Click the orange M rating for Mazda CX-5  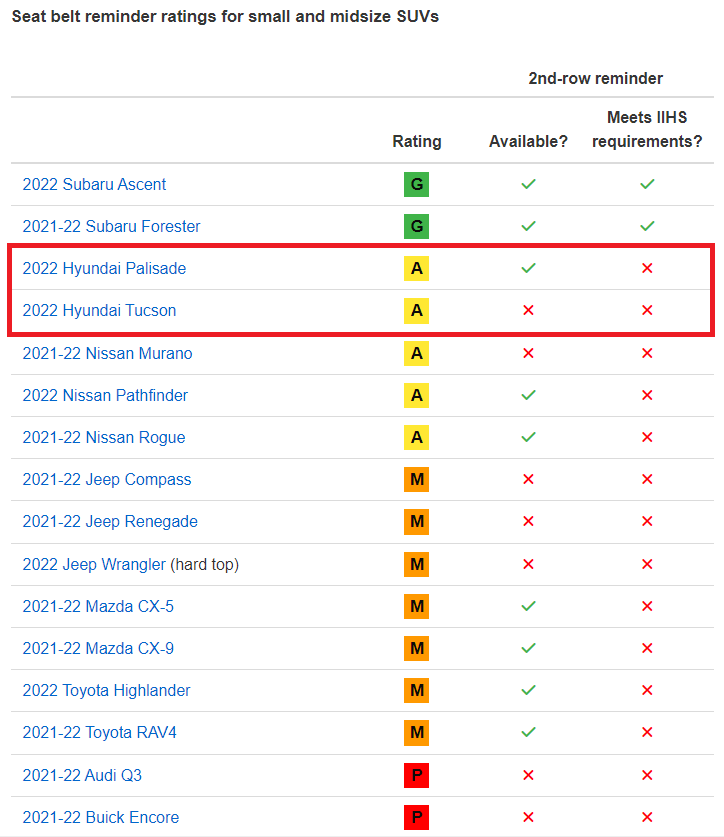416,606
